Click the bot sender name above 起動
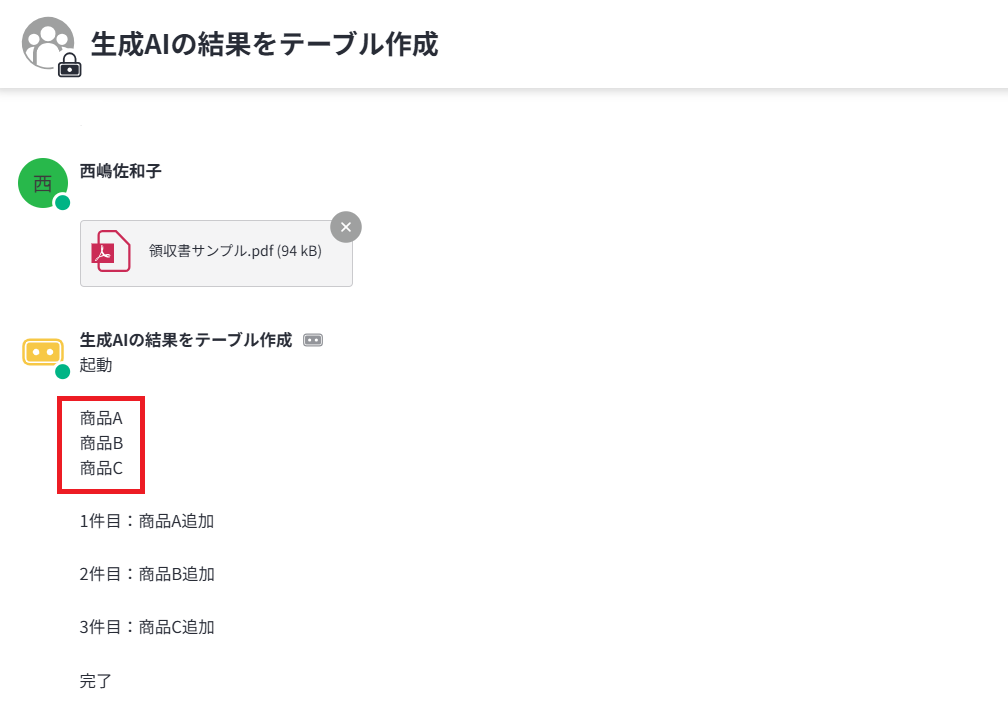The image size is (1008, 722). click(x=186, y=340)
